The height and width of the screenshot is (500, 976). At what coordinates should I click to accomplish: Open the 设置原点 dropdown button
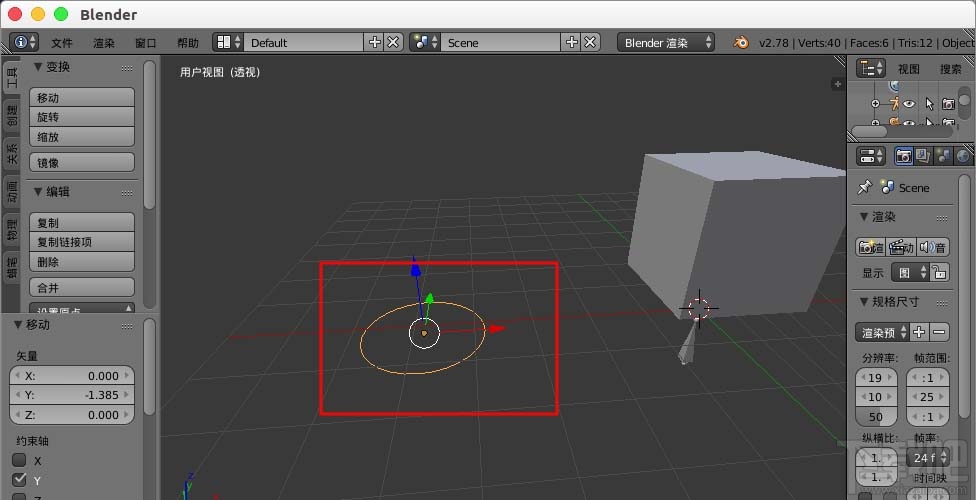[x=82, y=308]
